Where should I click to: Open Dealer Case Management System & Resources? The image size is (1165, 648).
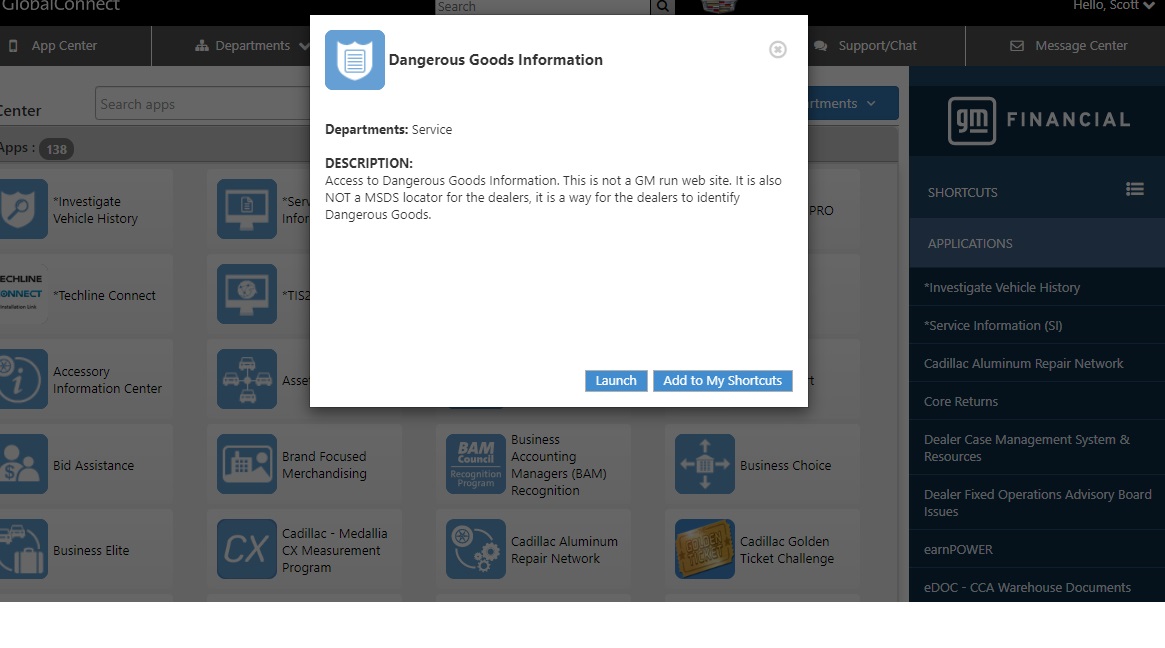click(1027, 448)
